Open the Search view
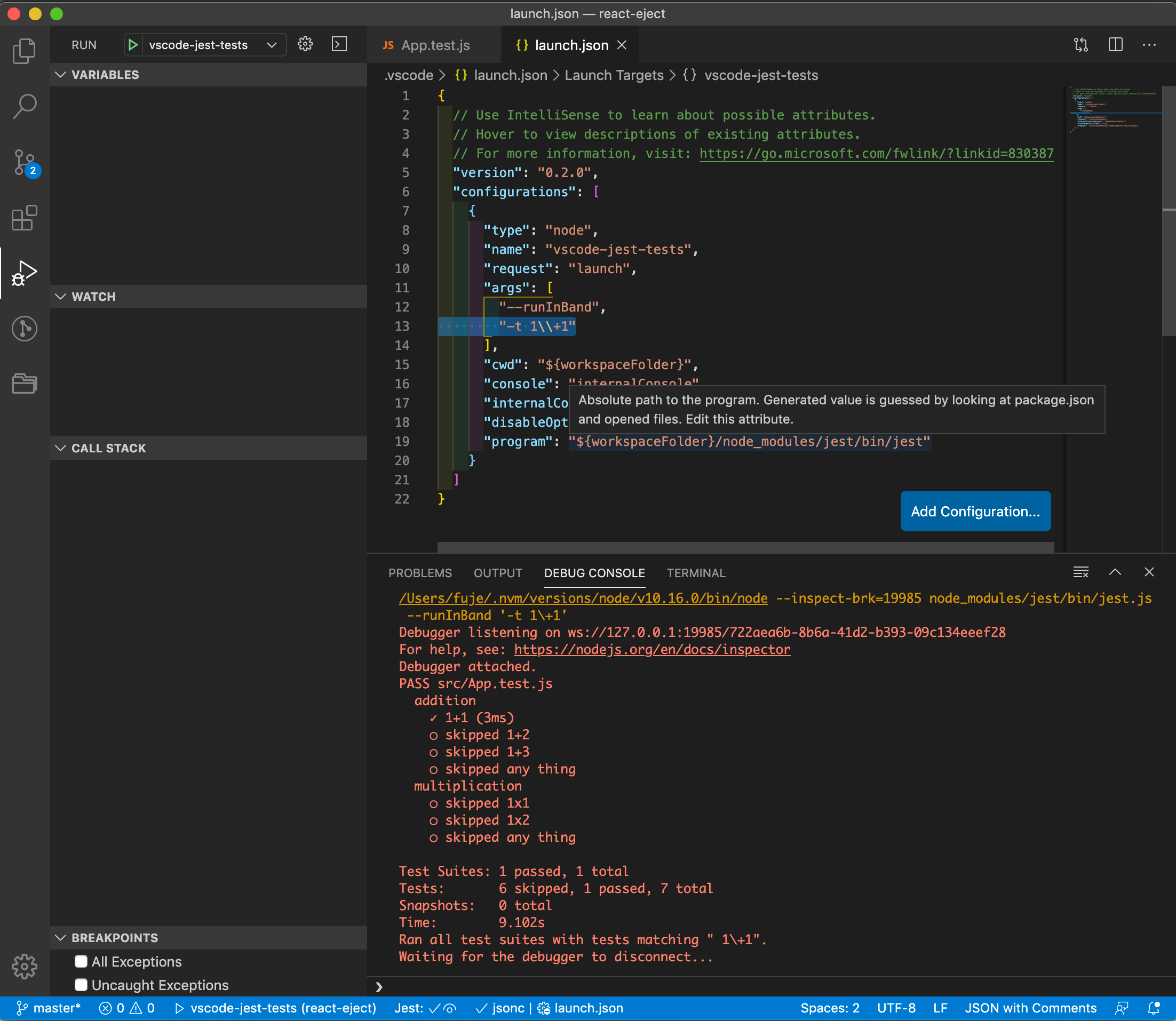 coord(24,106)
